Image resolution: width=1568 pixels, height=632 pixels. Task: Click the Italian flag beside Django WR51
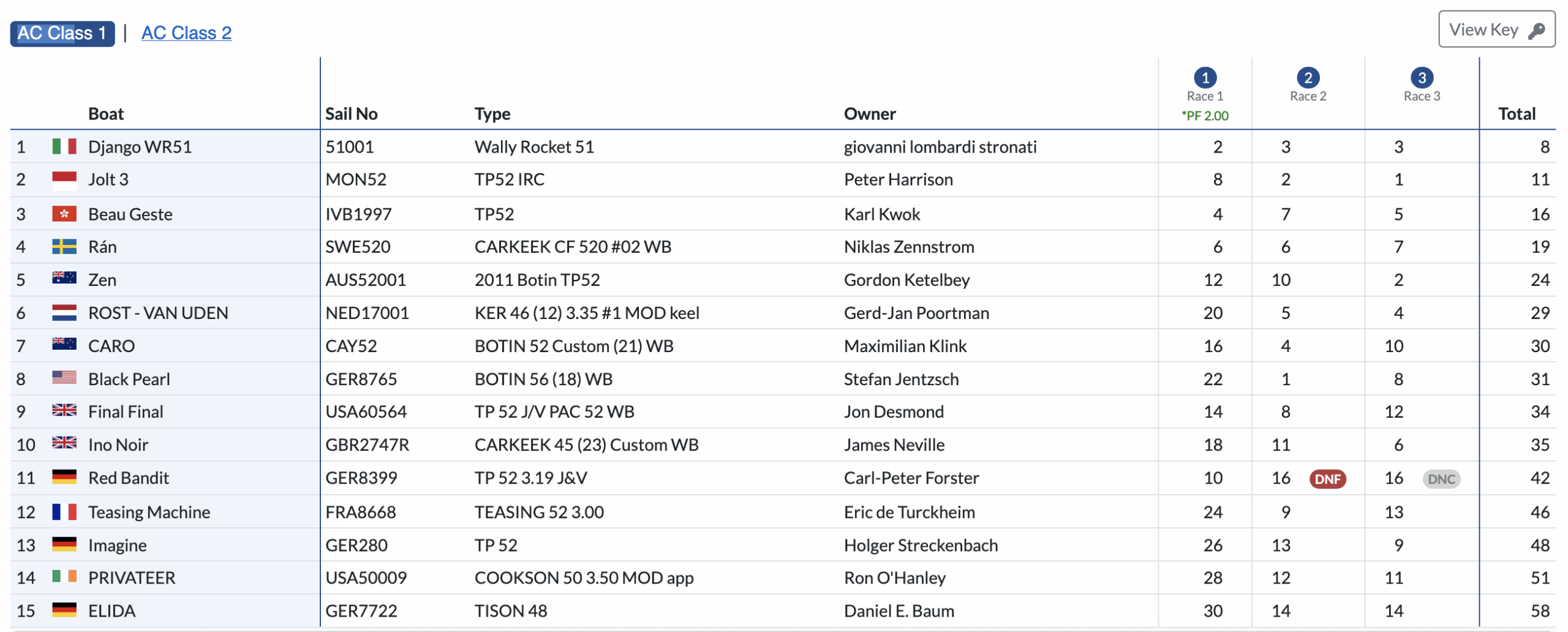pos(64,146)
